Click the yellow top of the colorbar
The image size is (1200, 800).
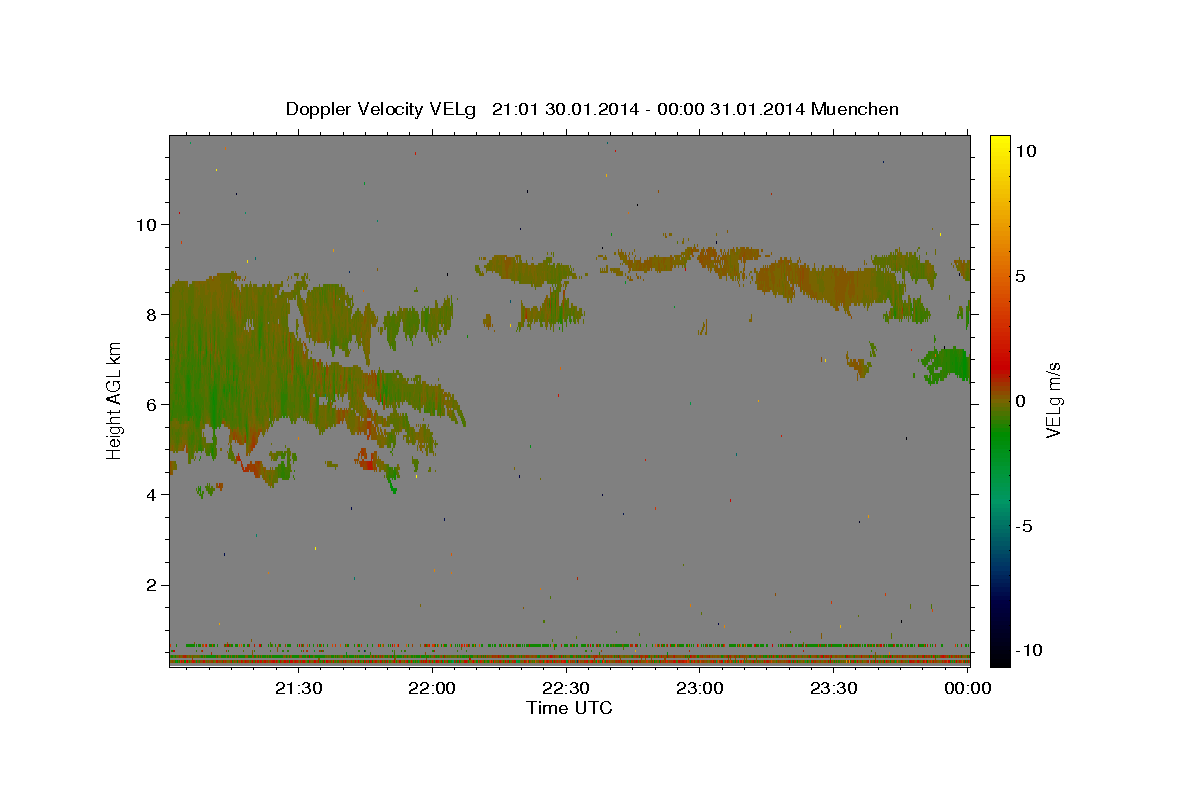(x=1000, y=148)
